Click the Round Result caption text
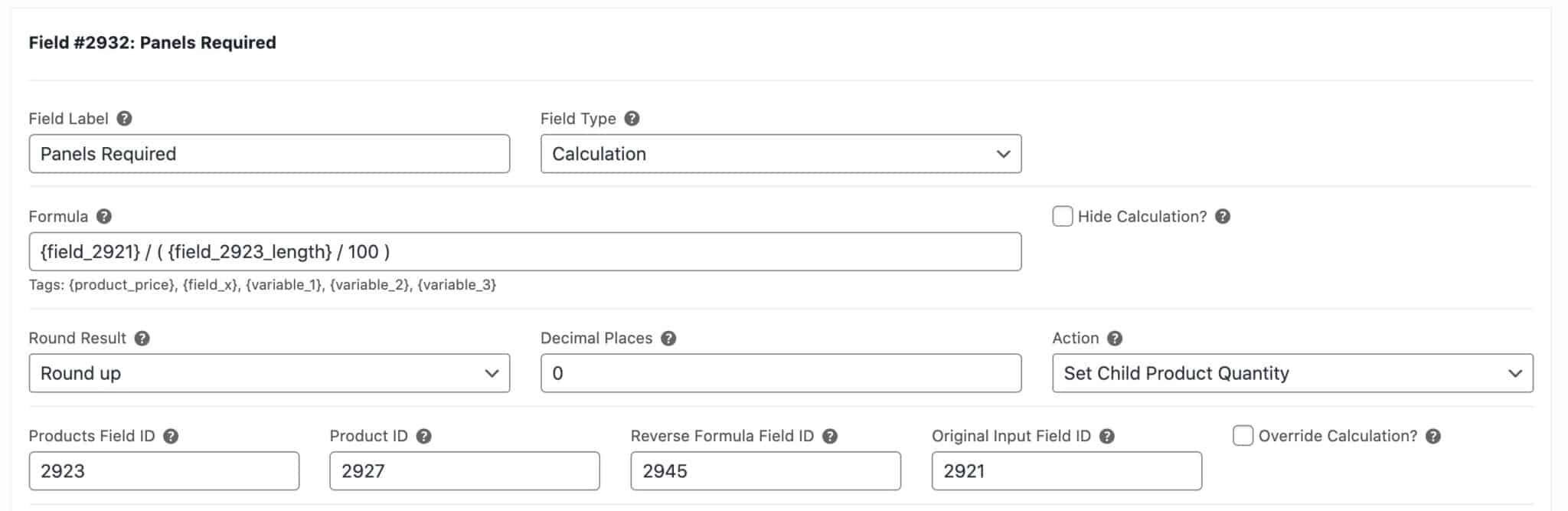 coord(77,339)
